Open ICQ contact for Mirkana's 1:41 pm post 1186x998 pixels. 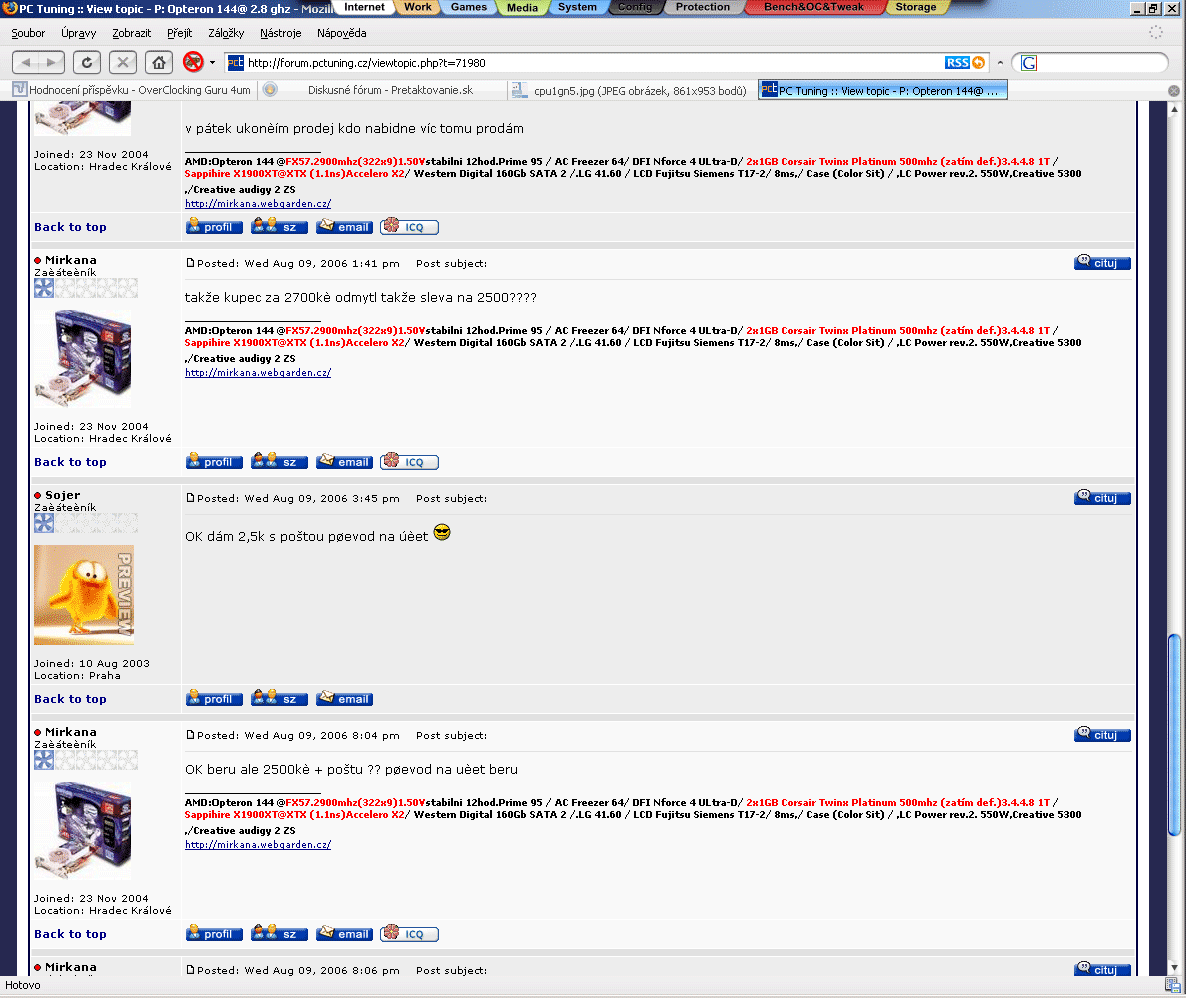tap(409, 462)
